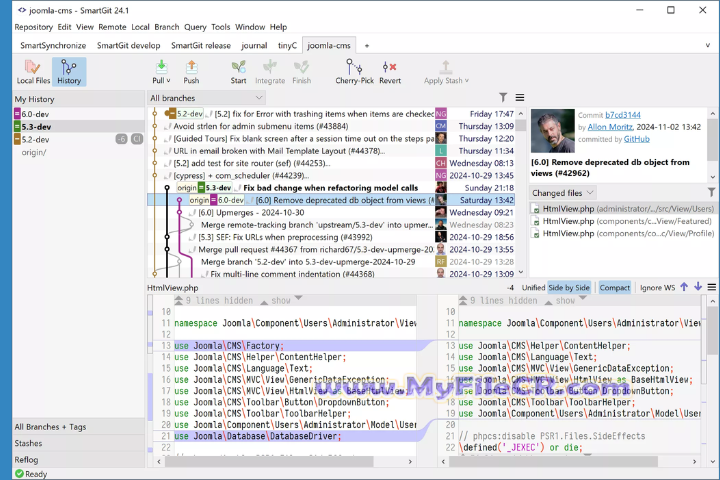
Task: Show hidden lines in right diff pane
Action: click(x=565, y=300)
